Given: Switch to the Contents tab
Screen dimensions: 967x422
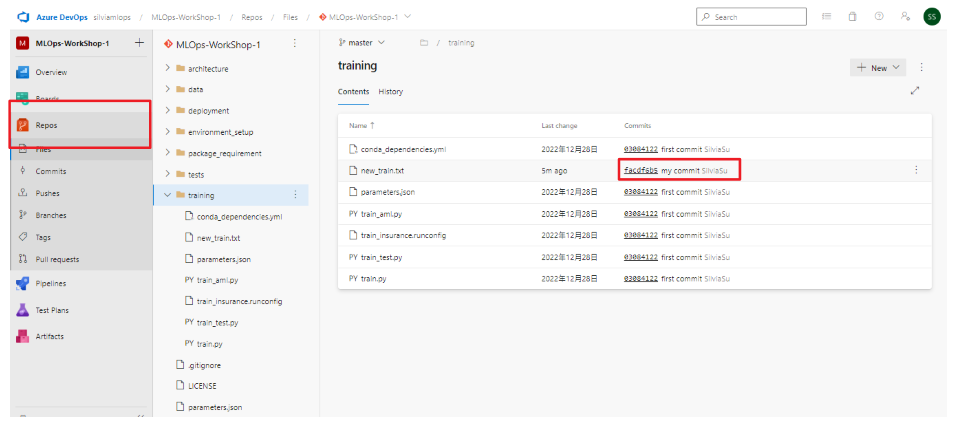Looking at the screenshot, I should point(353,91).
